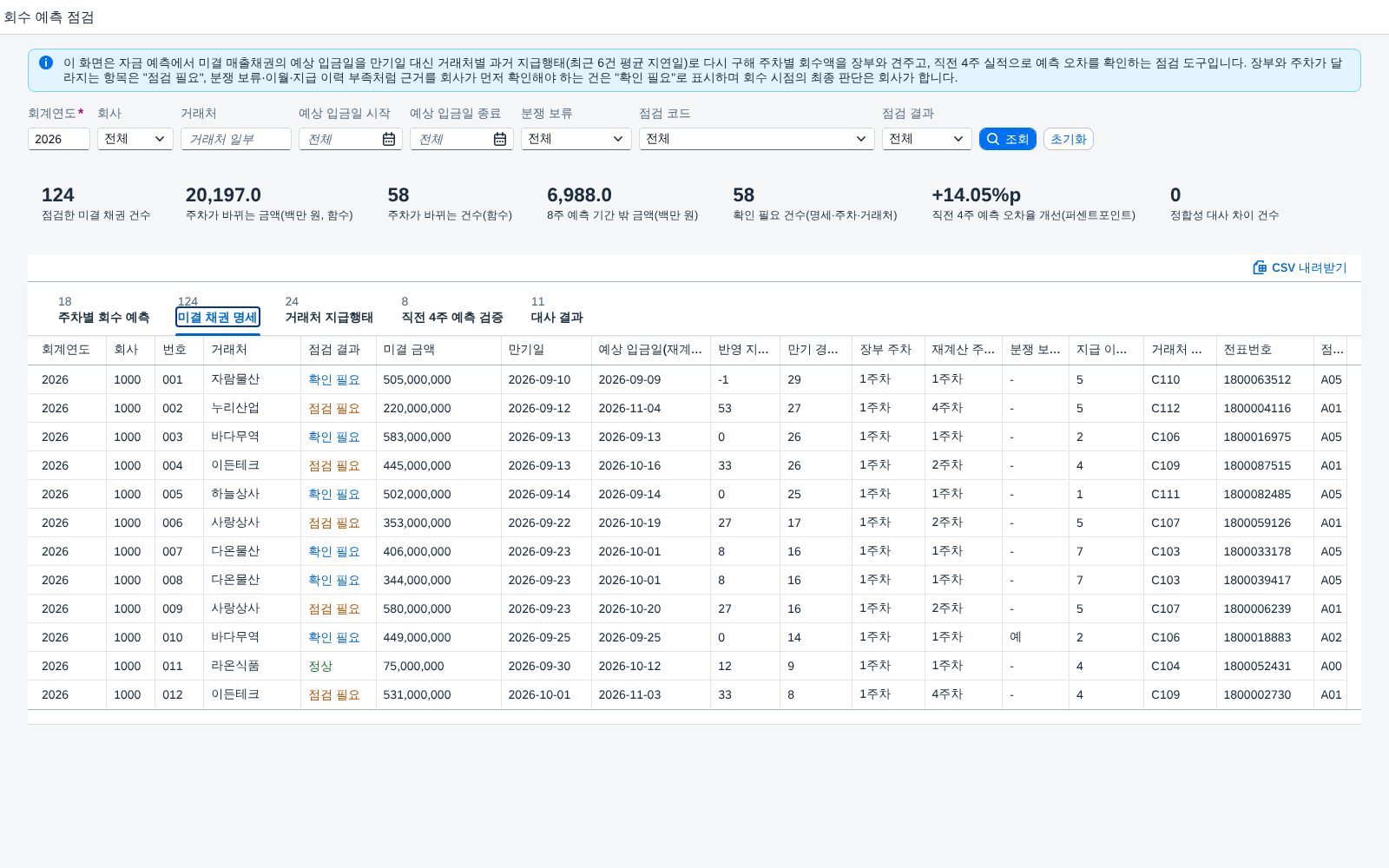Sort by 만기일 column header

pyautogui.click(x=546, y=350)
